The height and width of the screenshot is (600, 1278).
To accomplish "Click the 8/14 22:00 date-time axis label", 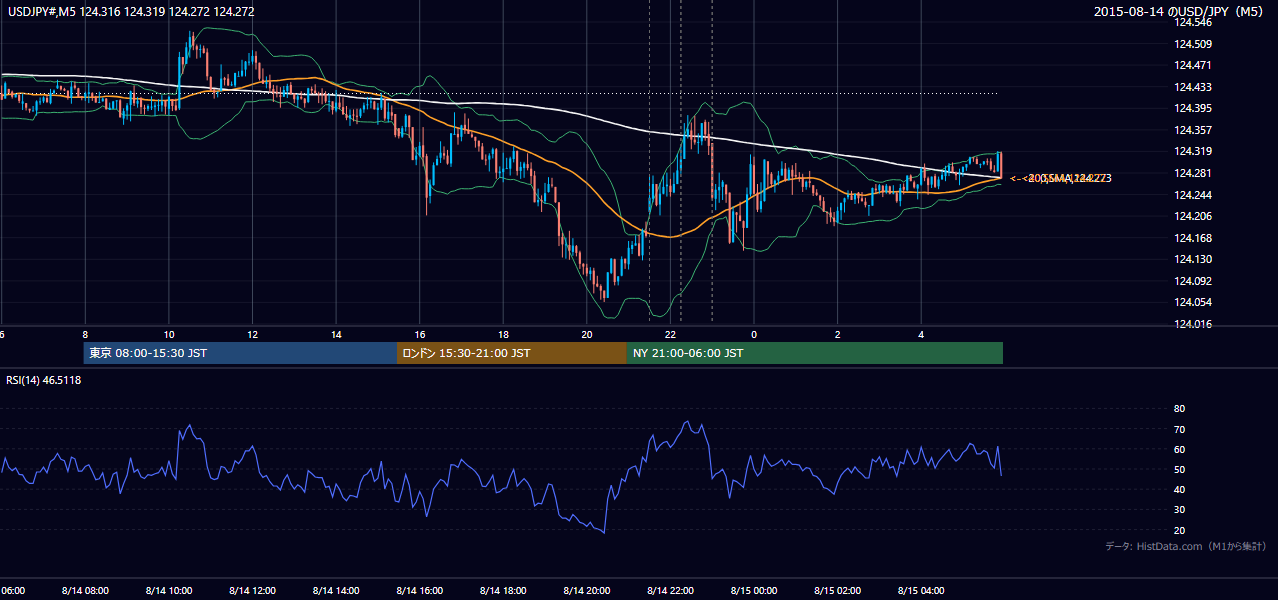I will [x=671, y=591].
